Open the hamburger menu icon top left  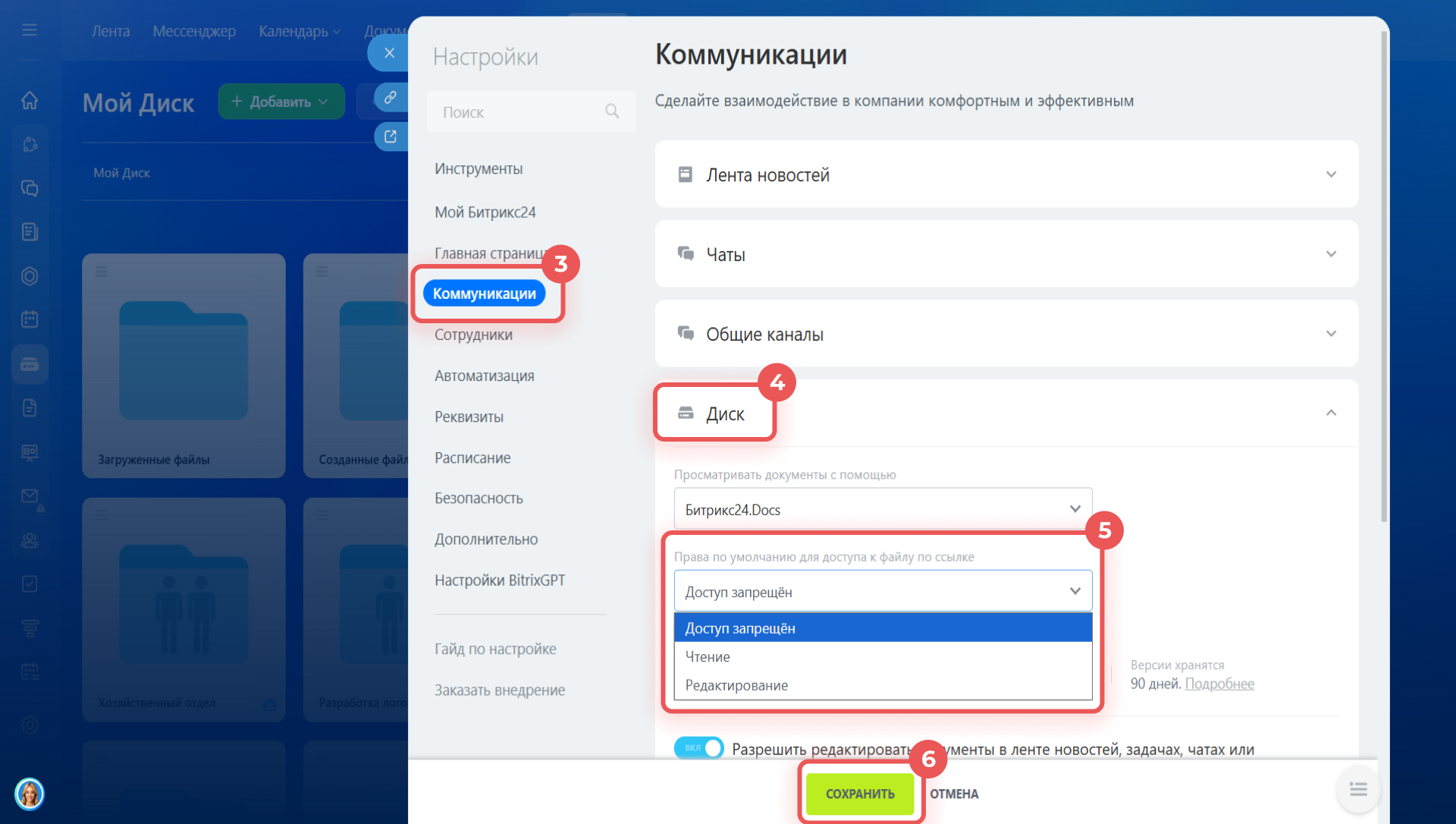pyautogui.click(x=30, y=30)
